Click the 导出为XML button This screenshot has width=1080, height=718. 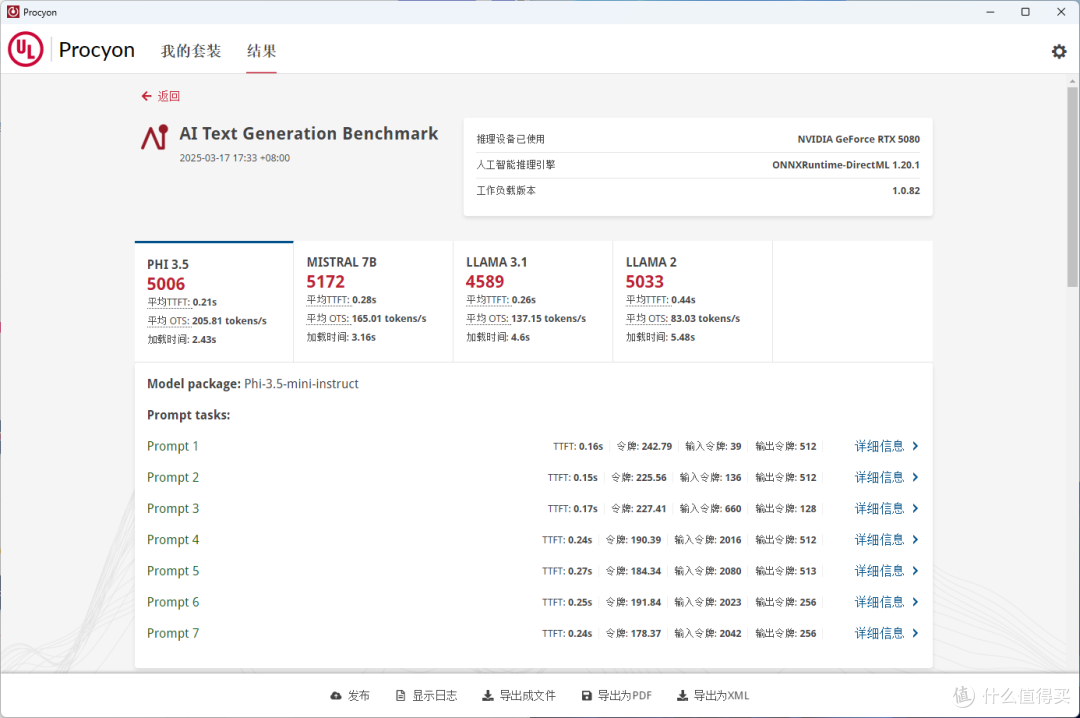point(713,695)
